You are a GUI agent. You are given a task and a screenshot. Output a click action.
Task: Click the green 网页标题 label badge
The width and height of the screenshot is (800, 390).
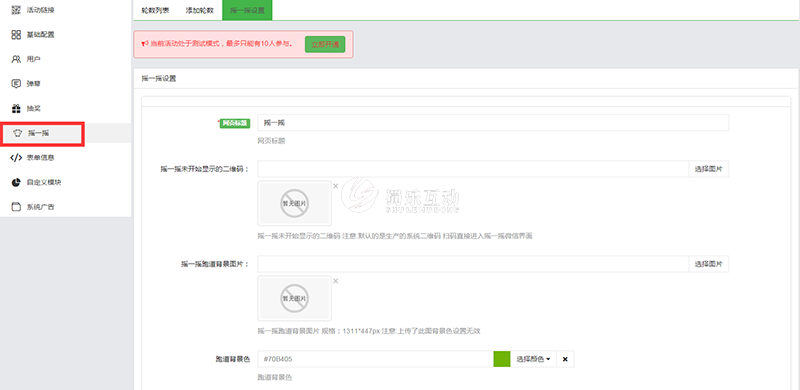click(x=234, y=123)
